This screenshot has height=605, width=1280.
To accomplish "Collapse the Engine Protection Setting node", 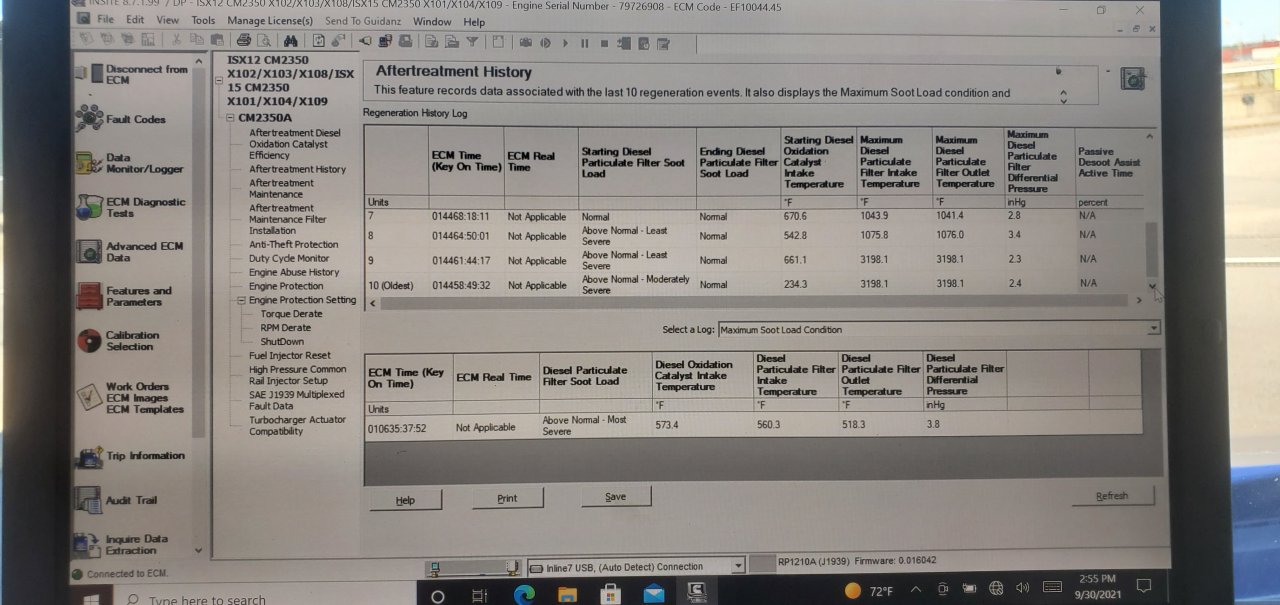I will click(241, 300).
